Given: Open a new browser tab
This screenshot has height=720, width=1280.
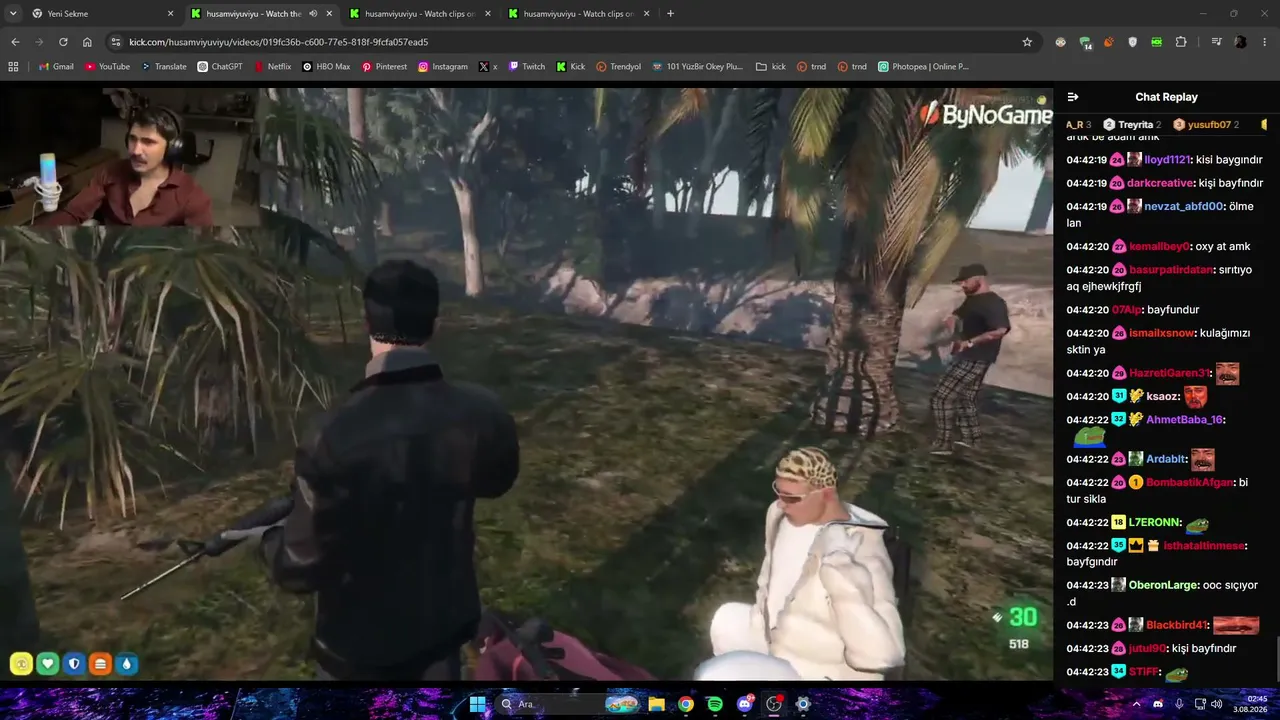Looking at the screenshot, I should click(670, 14).
